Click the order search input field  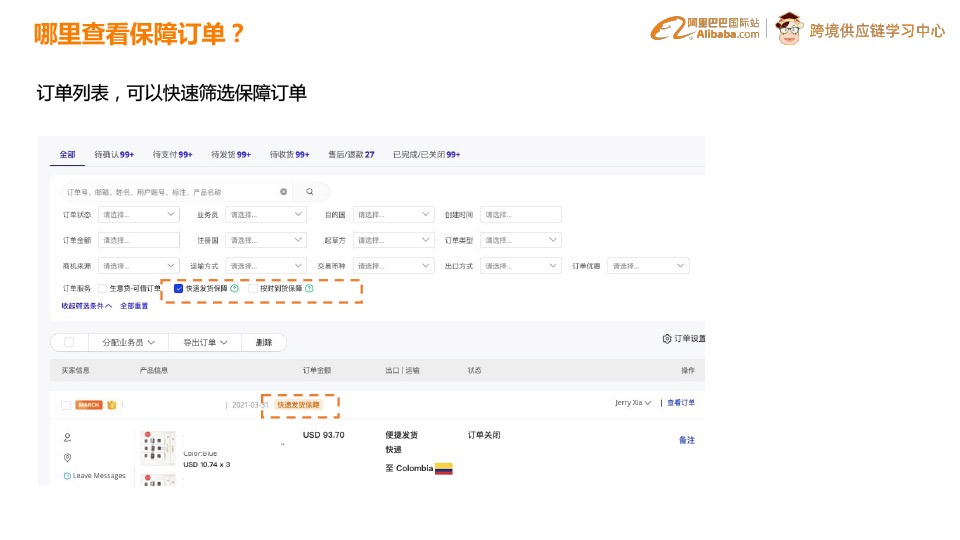[x=170, y=192]
